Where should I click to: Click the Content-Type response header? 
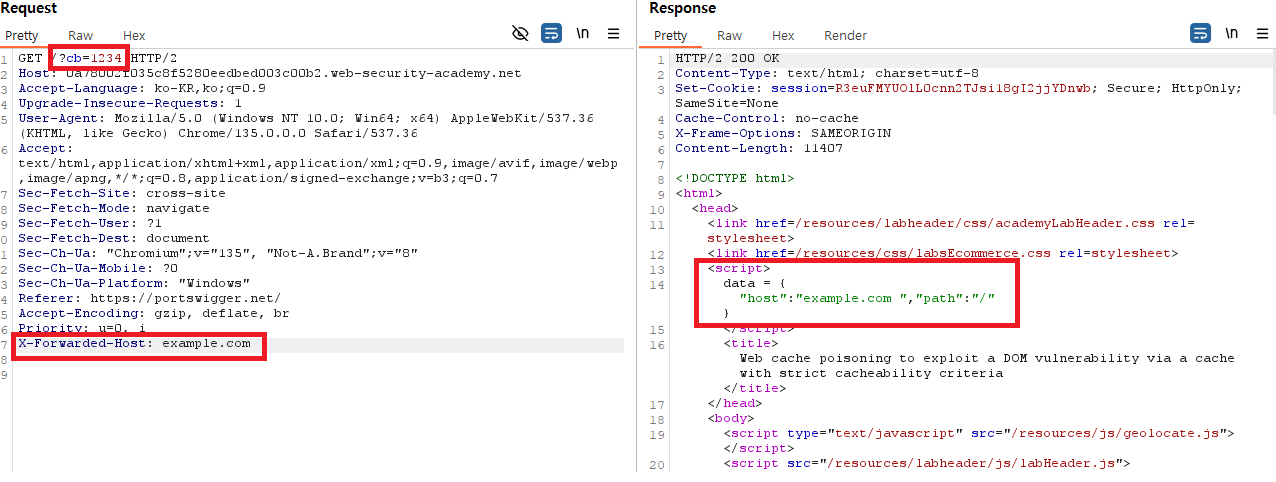(827, 73)
